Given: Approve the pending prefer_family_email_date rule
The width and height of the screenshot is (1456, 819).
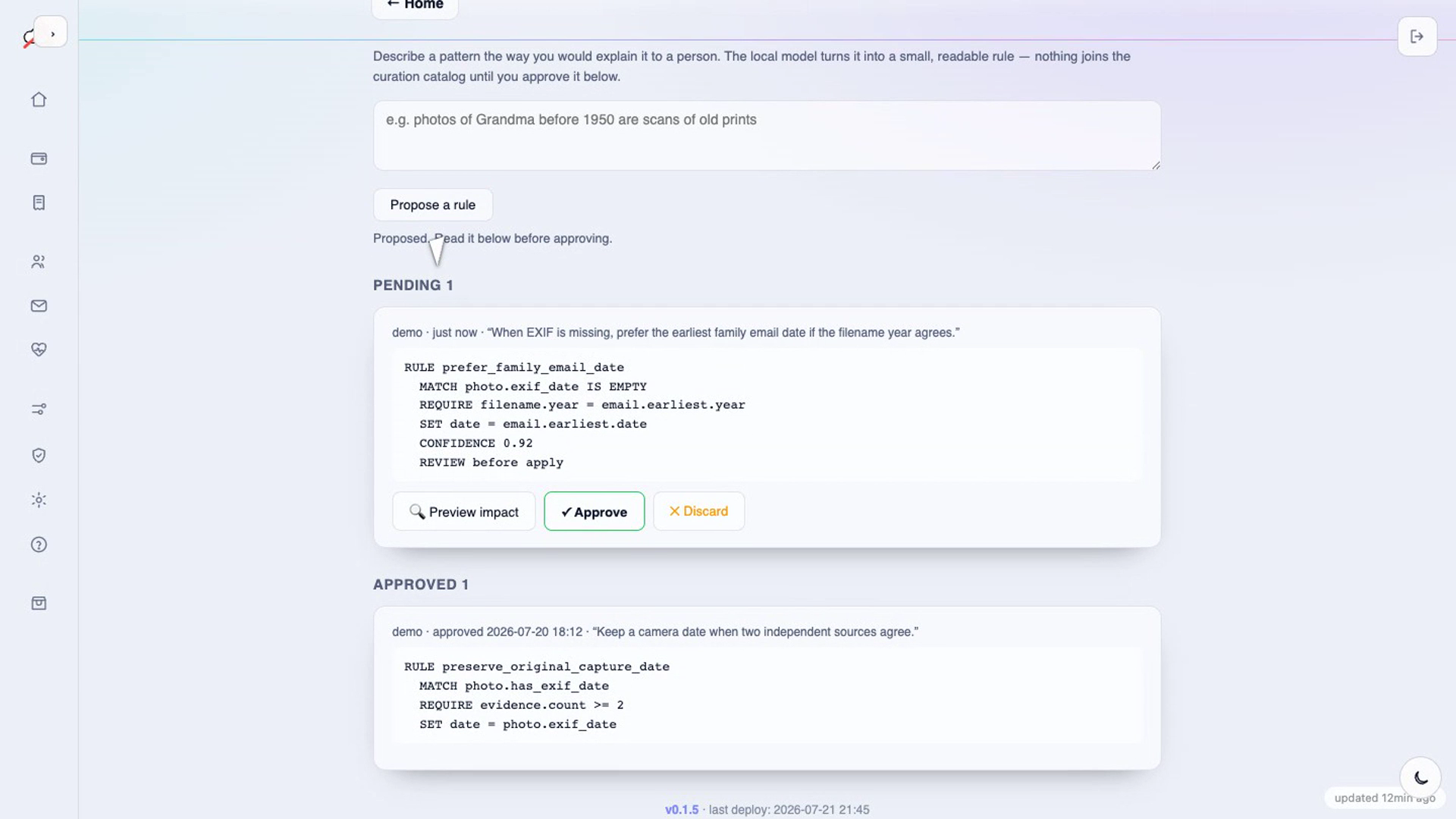Looking at the screenshot, I should pos(594,511).
